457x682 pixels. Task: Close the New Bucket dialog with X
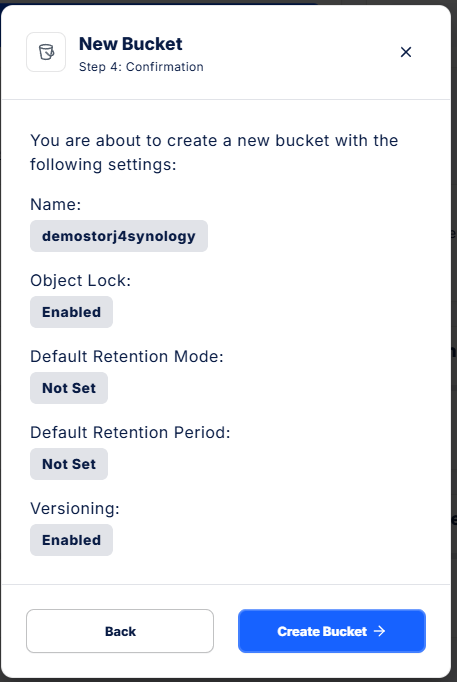[406, 52]
